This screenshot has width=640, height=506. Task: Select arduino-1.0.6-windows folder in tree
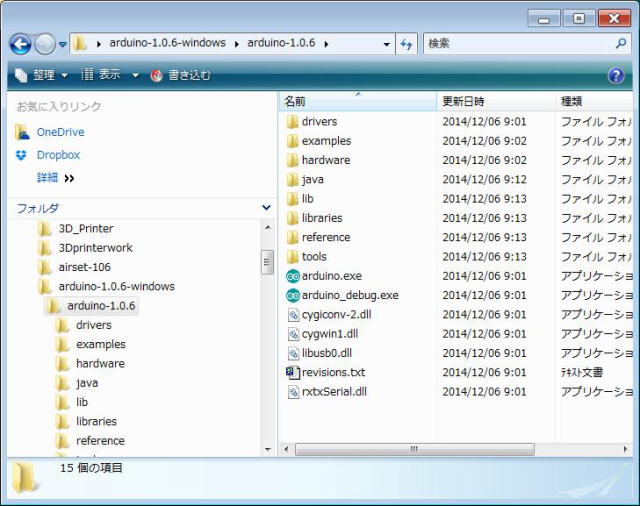coord(116,286)
